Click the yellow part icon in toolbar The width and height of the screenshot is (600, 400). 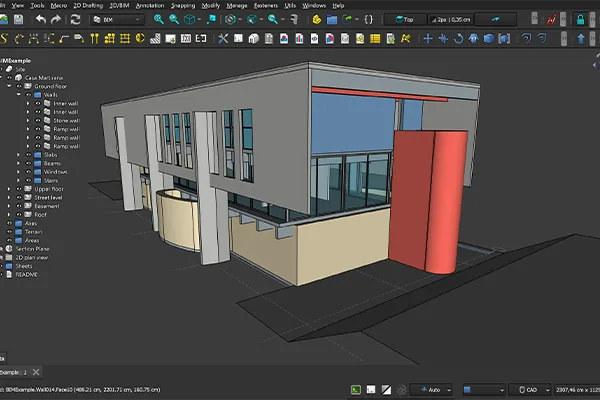coord(316,19)
